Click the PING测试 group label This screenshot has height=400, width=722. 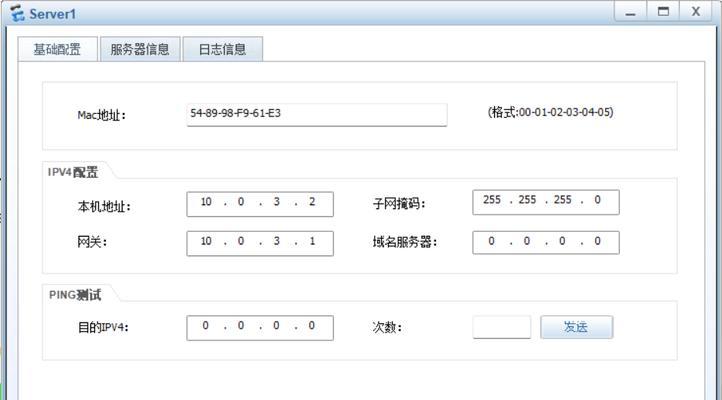[75, 295]
